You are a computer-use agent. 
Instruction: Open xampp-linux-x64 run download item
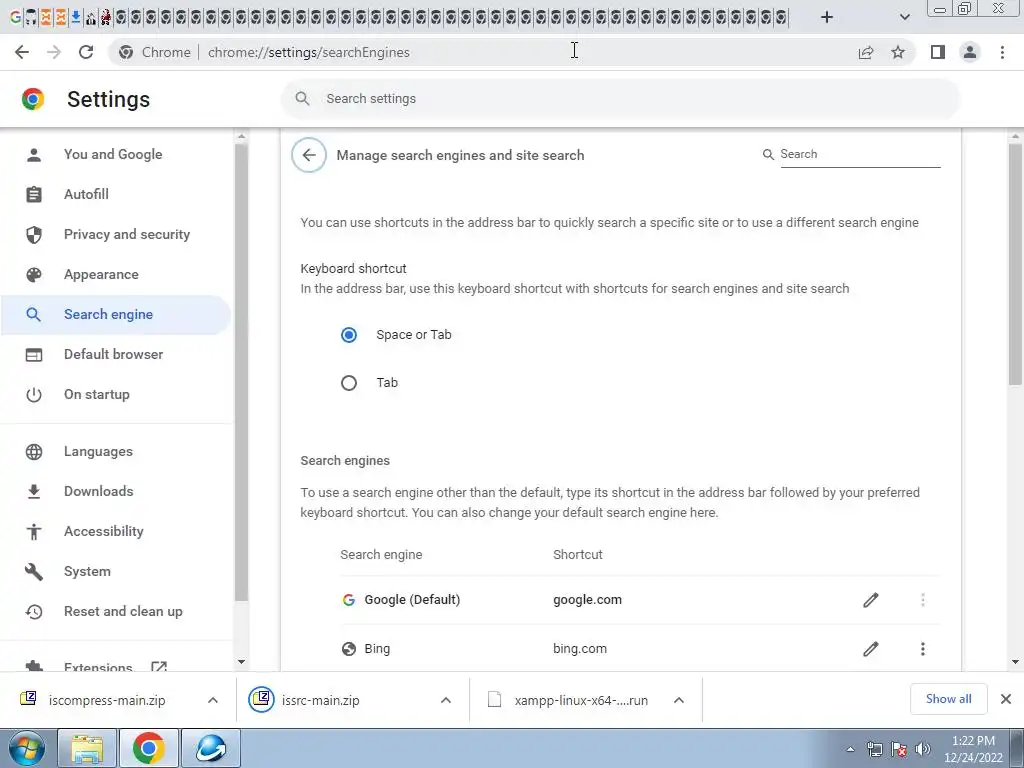click(581, 700)
